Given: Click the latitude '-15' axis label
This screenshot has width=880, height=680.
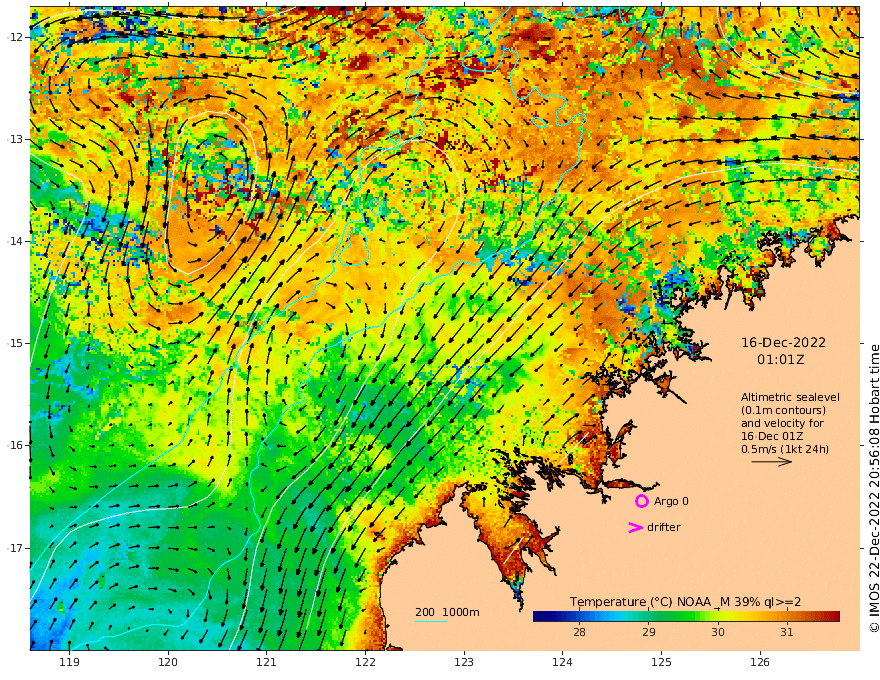Looking at the screenshot, I should click(15, 343).
